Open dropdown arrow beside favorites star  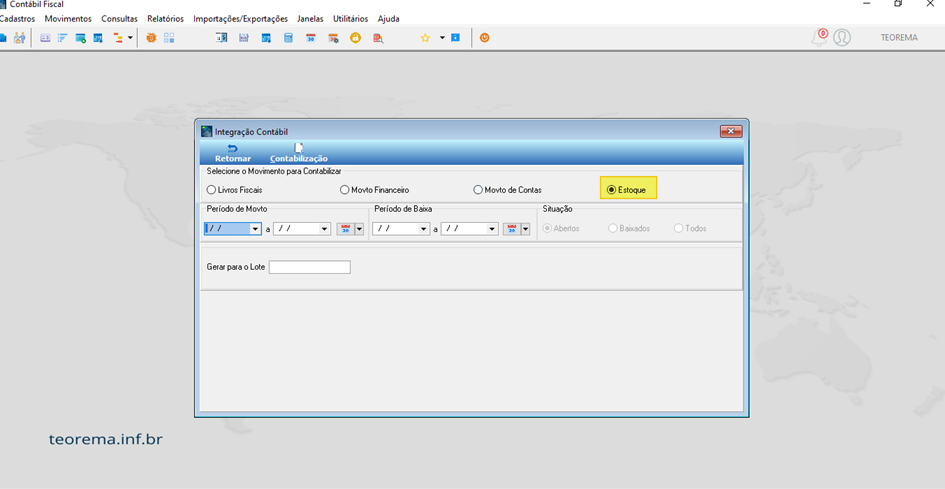442,37
